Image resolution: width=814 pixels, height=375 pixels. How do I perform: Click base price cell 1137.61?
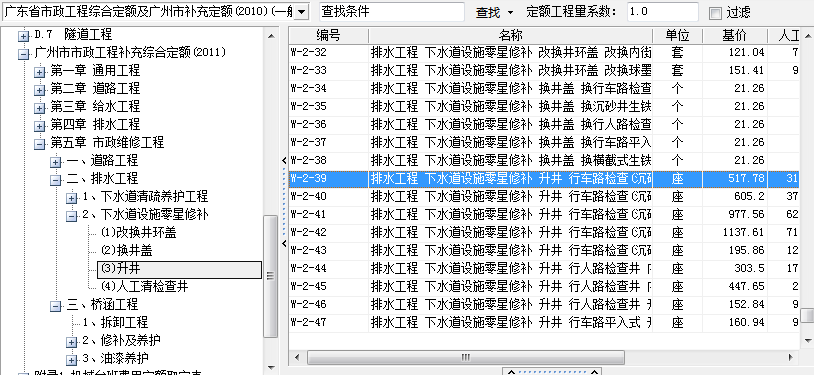pos(735,233)
